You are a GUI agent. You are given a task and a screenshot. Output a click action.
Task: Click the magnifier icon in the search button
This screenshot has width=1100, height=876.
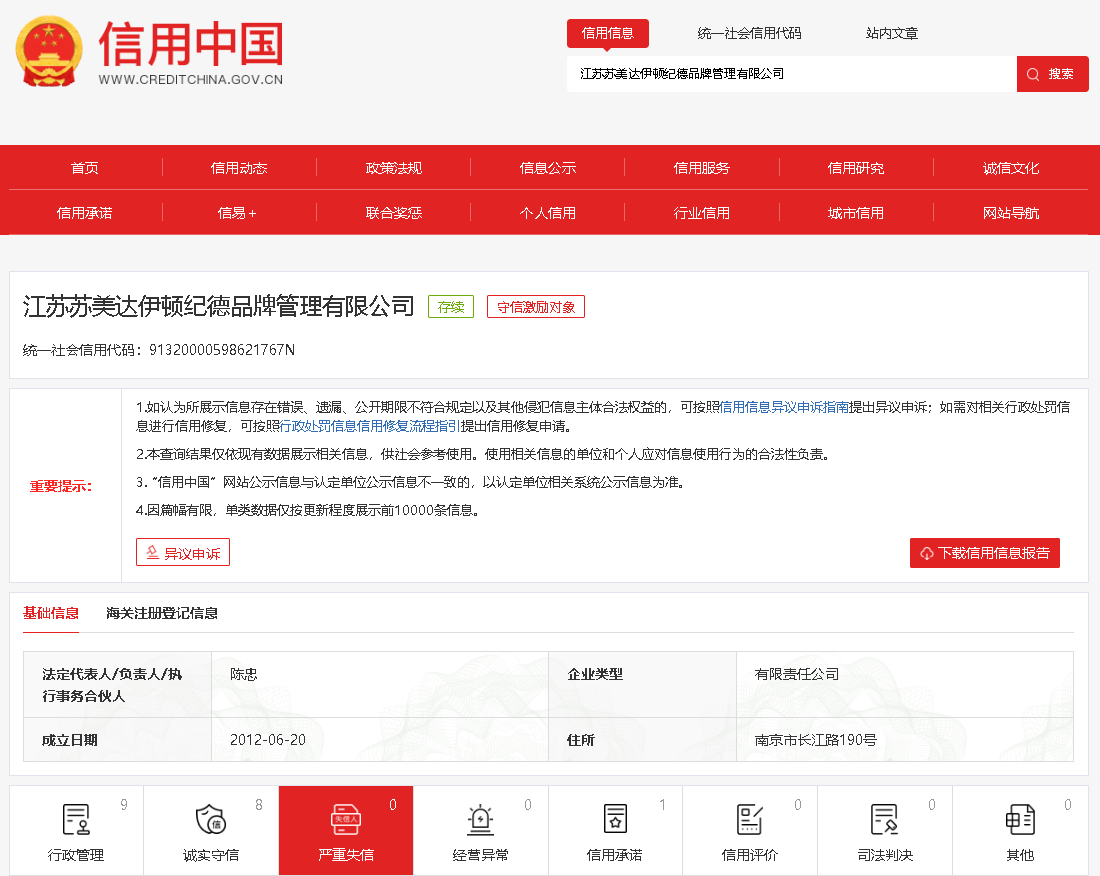click(x=1033, y=74)
